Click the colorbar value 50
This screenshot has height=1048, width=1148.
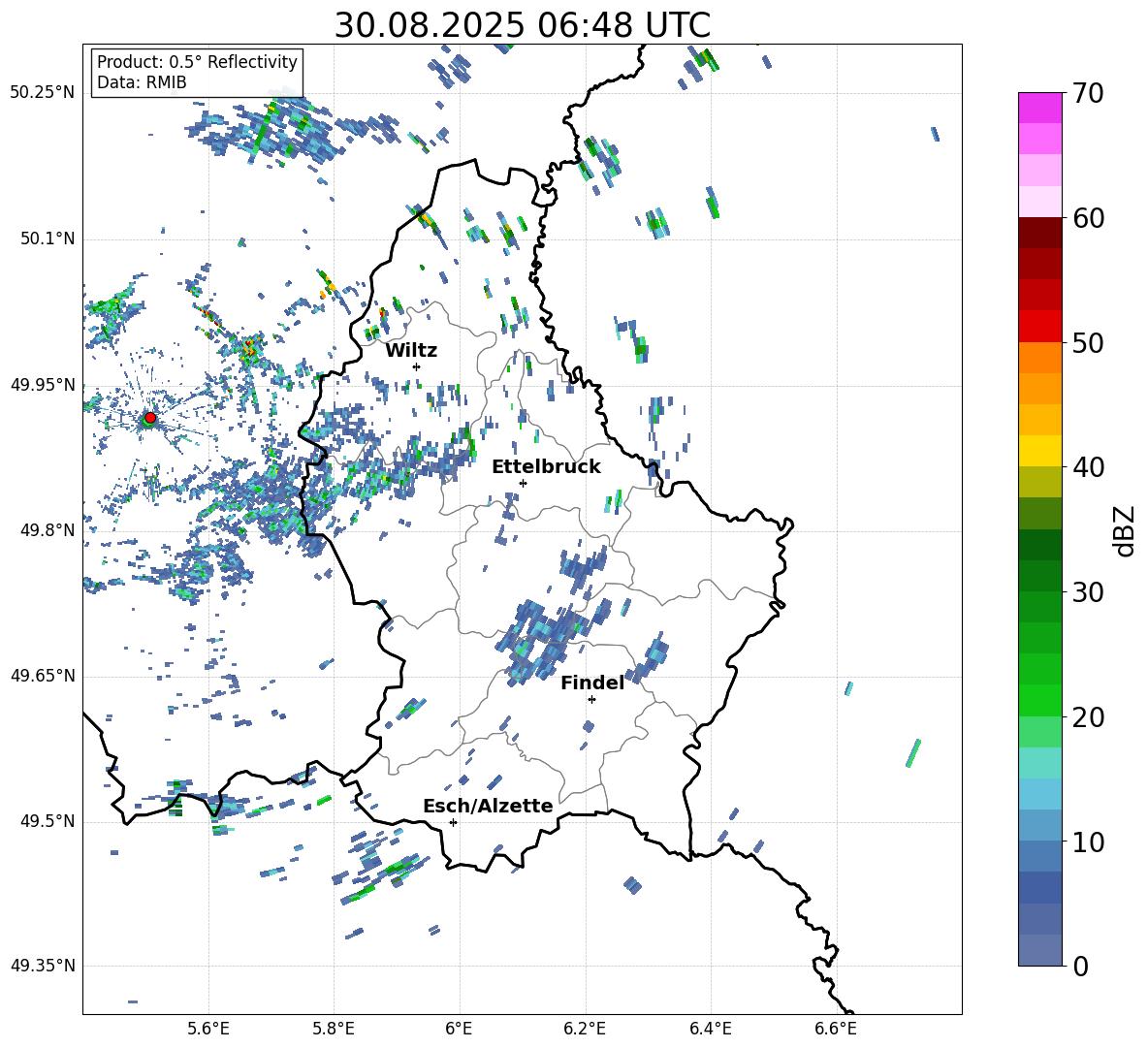(1088, 342)
